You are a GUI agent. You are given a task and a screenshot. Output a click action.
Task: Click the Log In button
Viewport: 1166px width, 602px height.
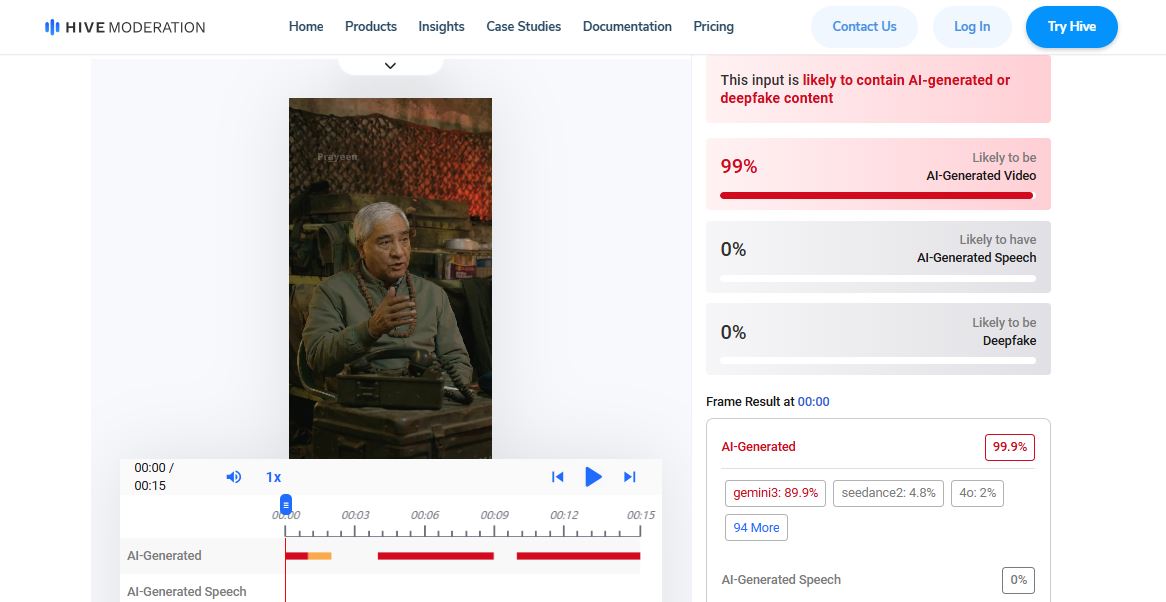[x=971, y=27]
